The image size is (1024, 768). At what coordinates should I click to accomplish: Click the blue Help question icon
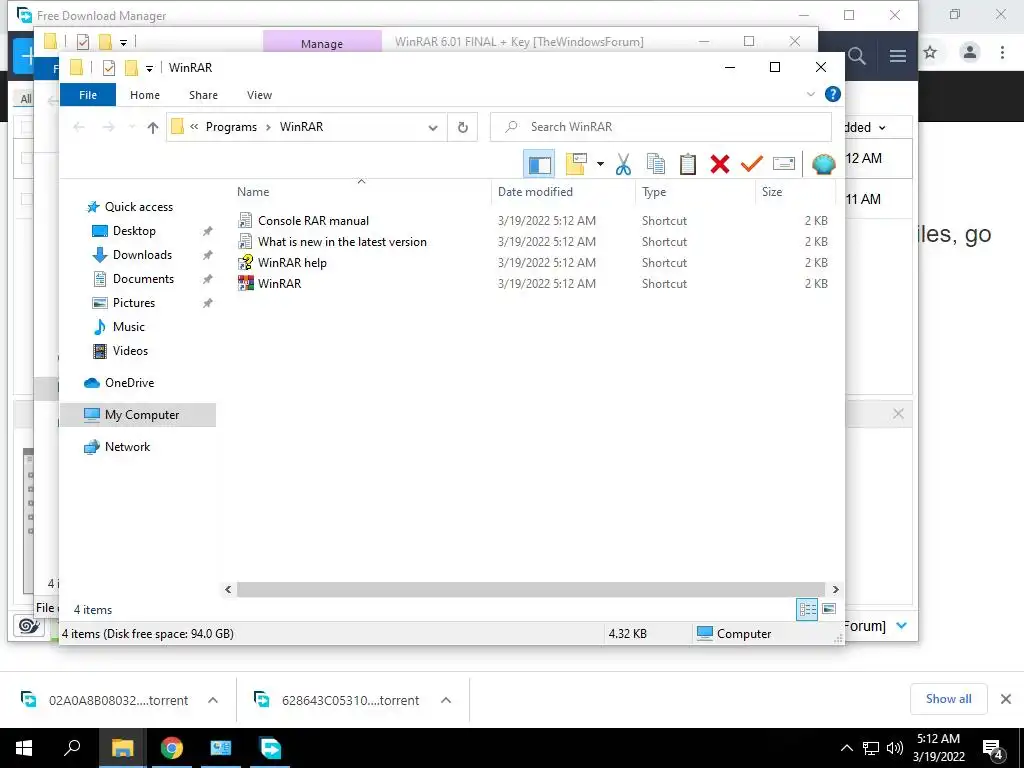[833, 95]
